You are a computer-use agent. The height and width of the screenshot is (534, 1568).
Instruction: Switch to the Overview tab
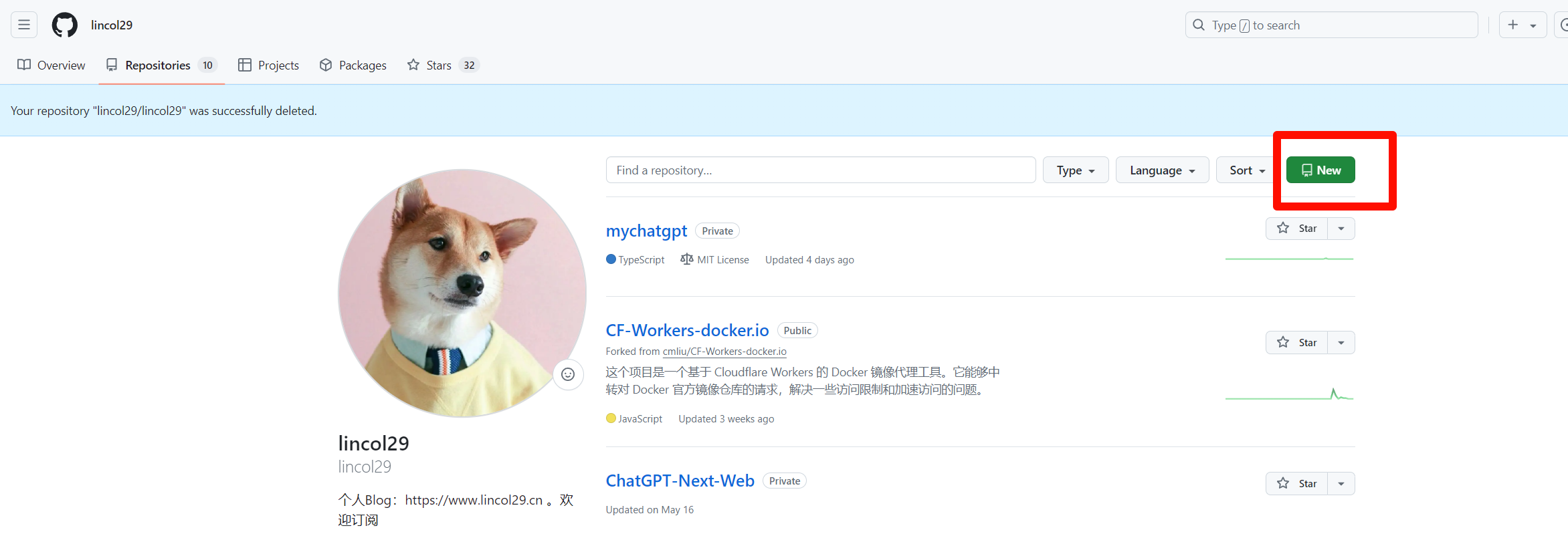coord(52,65)
